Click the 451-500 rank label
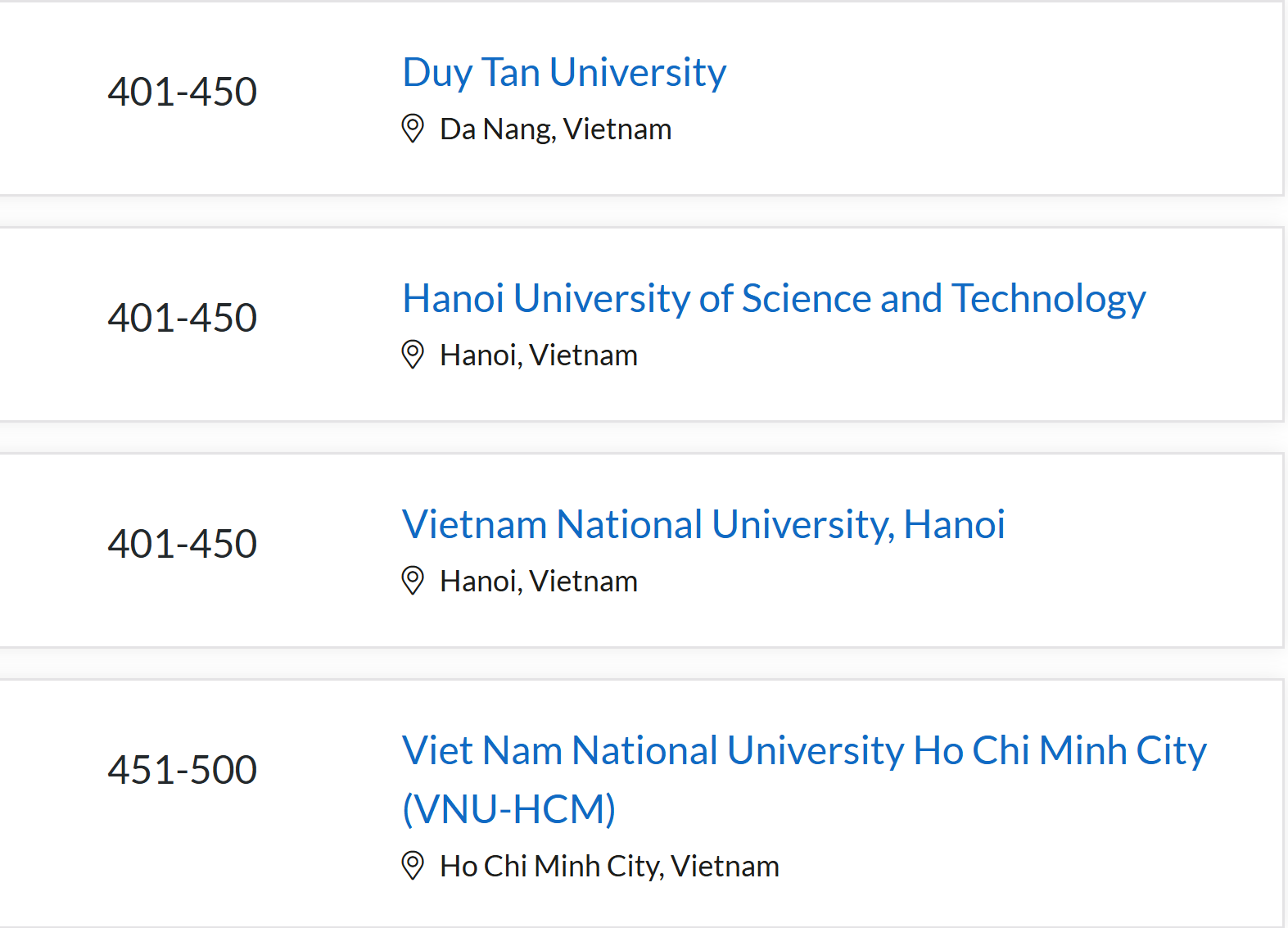Screen dimensions: 1288x928 pyautogui.click(x=182, y=770)
